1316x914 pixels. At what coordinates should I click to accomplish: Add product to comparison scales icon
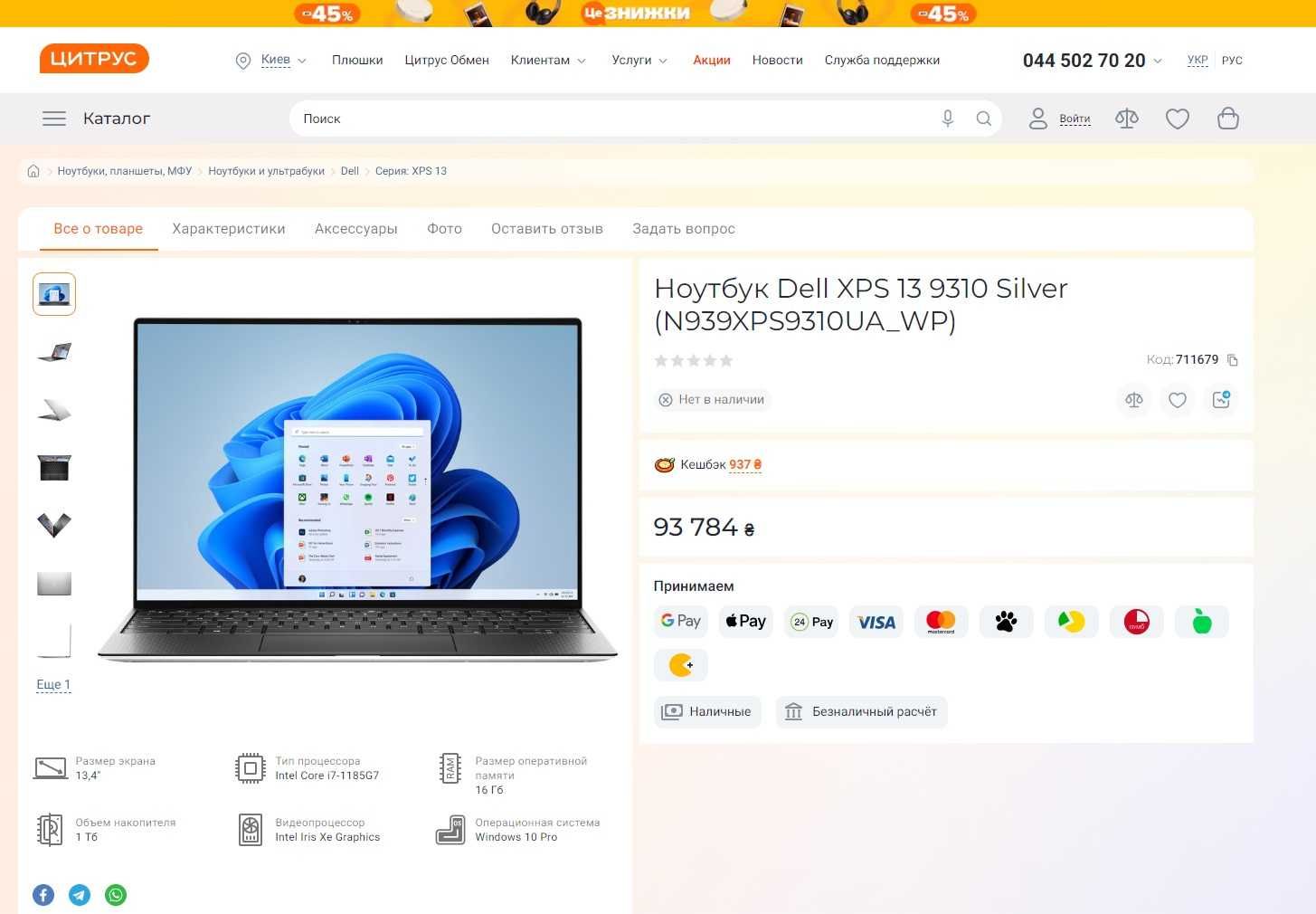click(1134, 400)
